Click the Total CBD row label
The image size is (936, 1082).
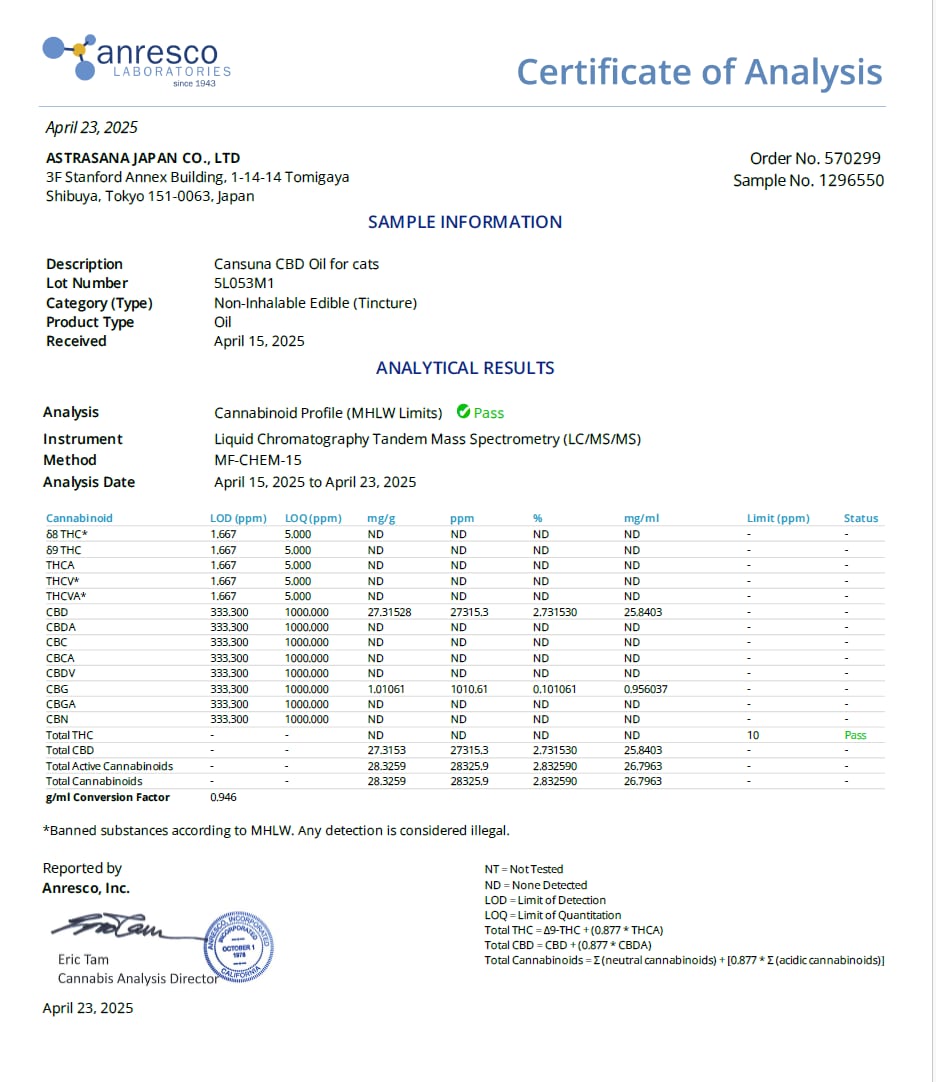[70, 750]
